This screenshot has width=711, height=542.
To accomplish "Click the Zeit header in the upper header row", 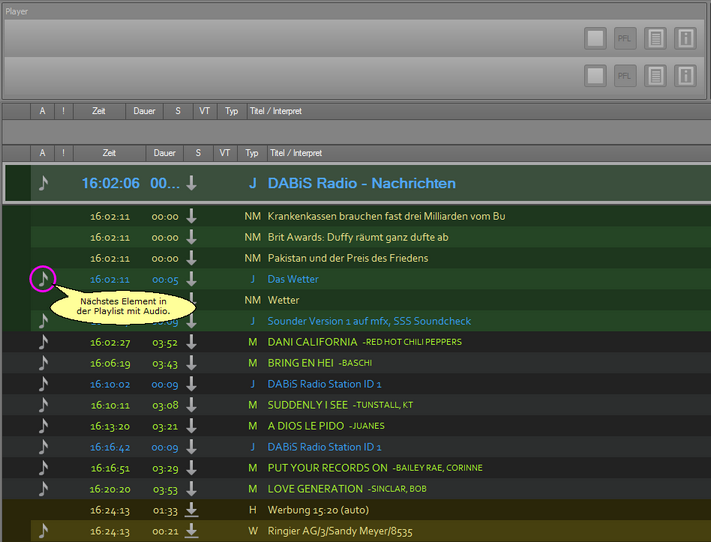I will (99, 111).
